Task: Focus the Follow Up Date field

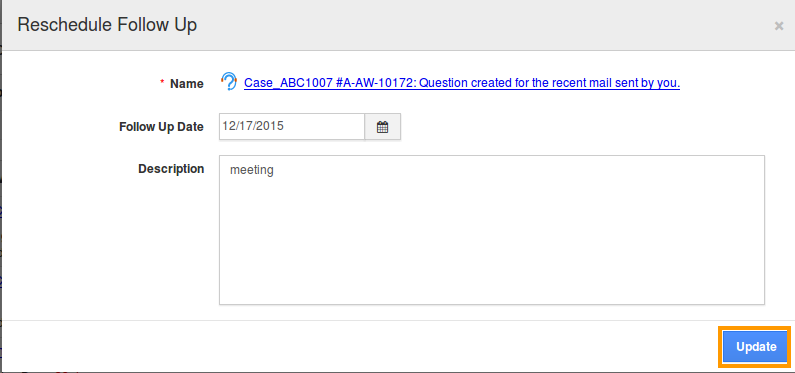Action: click(292, 127)
